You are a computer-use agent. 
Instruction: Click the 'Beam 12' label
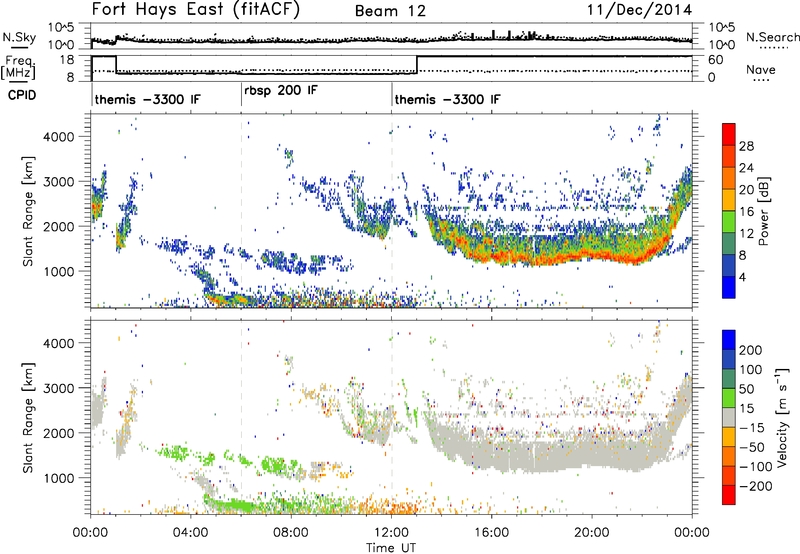(x=390, y=11)
